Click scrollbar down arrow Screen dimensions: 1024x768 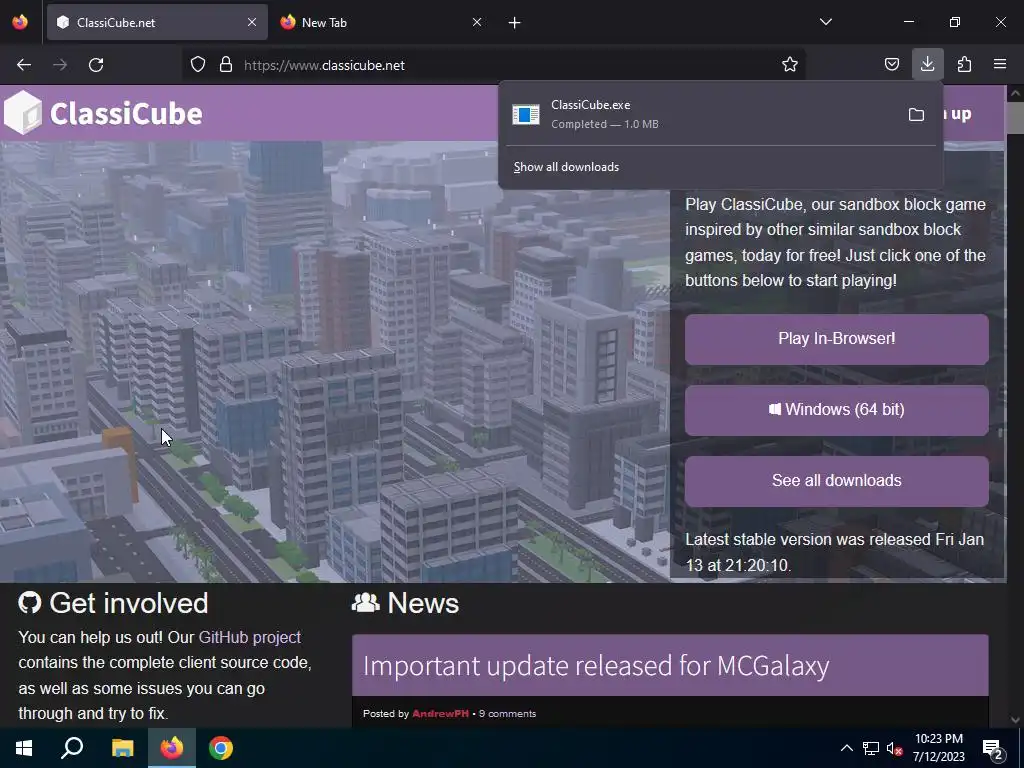pyautogui.click(x=1015, y=720)
